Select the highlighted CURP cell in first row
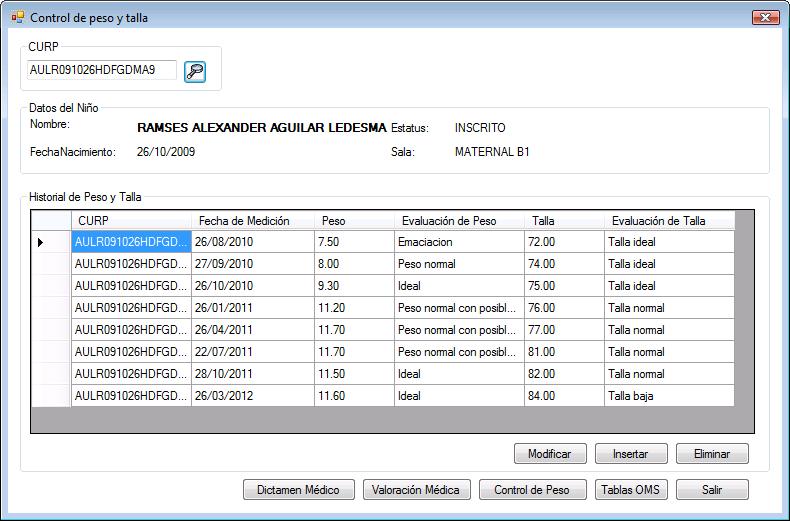Image resolution: width=790 pixels, height=521 pixels. pos(131,242)
